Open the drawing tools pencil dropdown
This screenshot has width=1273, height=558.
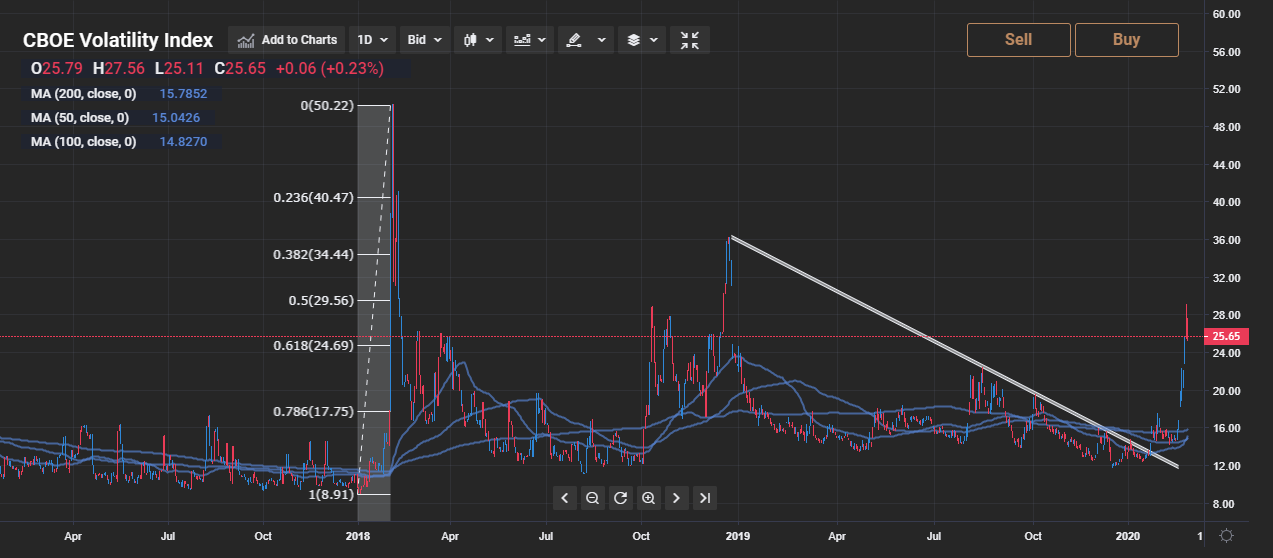tap(585, 40)
